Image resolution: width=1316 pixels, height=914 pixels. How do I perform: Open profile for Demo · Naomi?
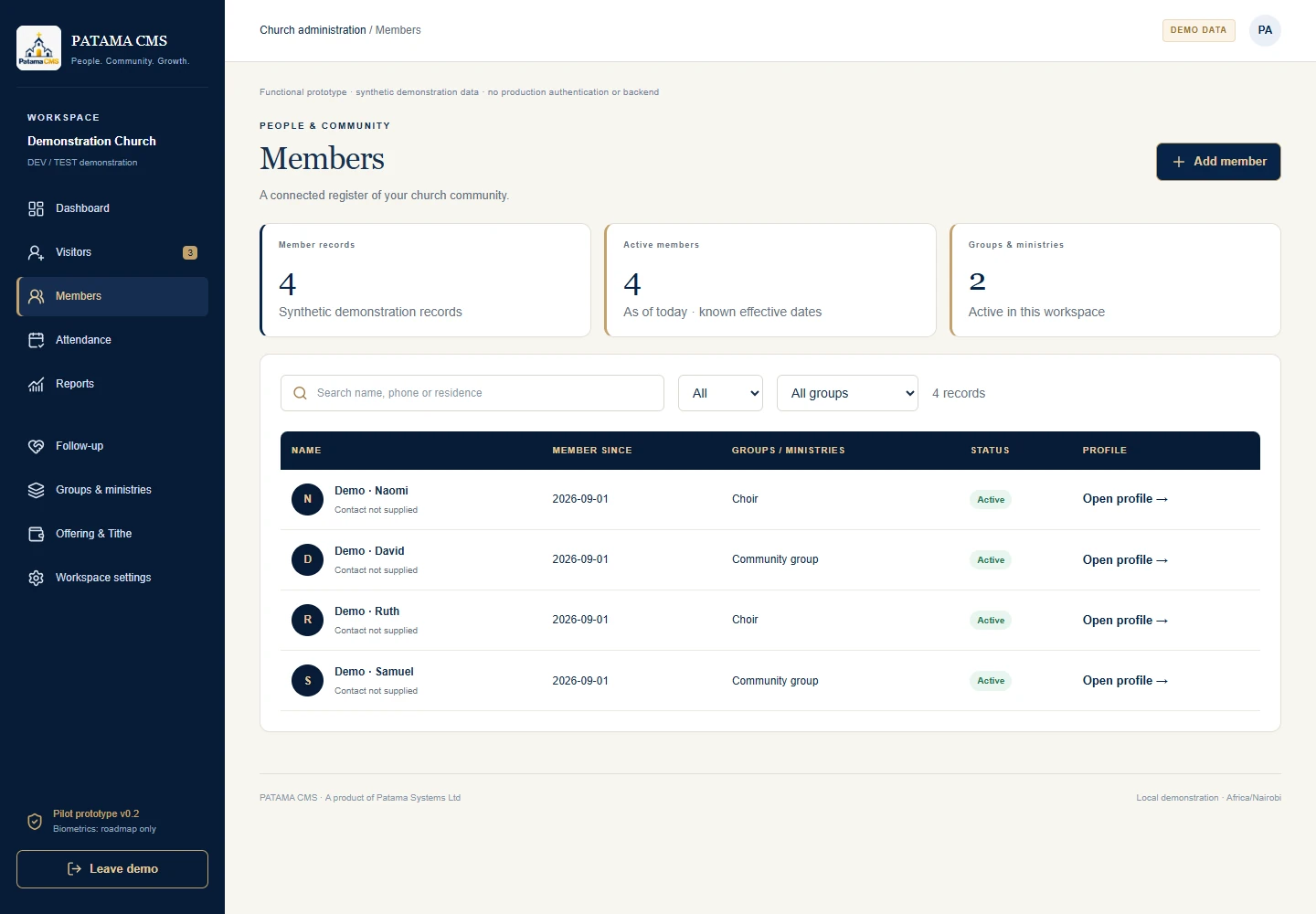click(1125, 499)
